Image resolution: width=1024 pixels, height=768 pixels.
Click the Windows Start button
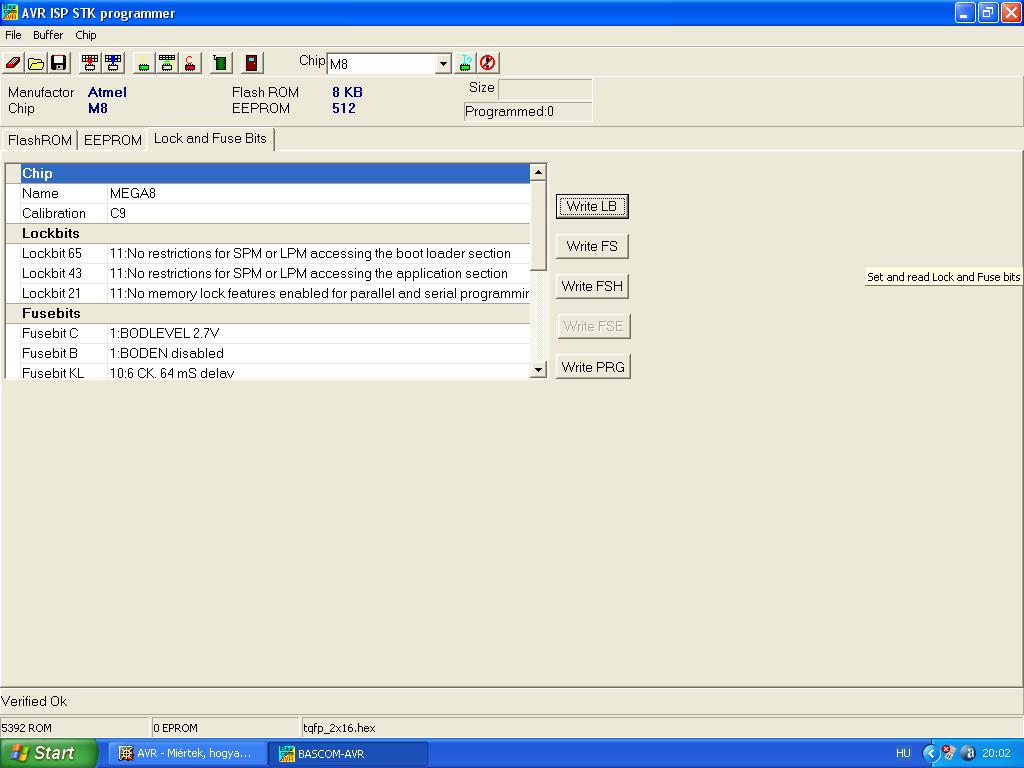pyautogui.click(x=48, y=753)
